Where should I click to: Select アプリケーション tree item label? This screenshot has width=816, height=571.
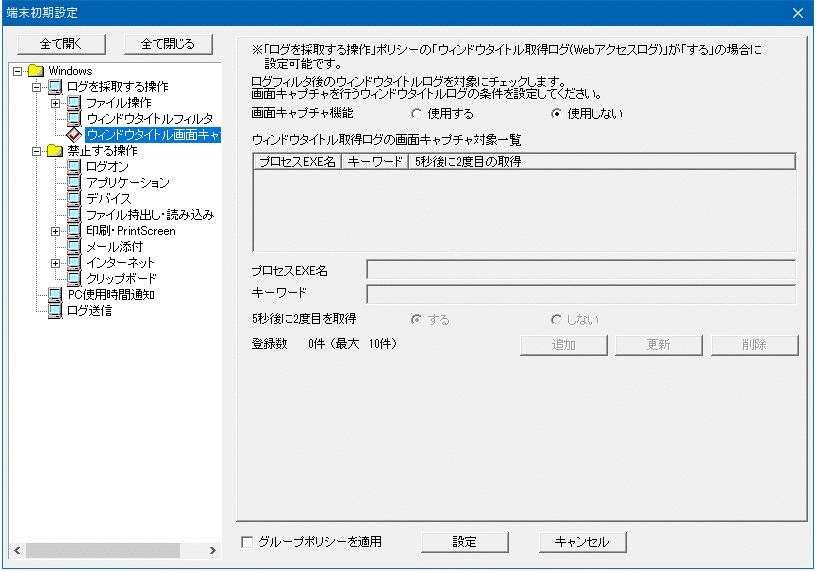128,183
